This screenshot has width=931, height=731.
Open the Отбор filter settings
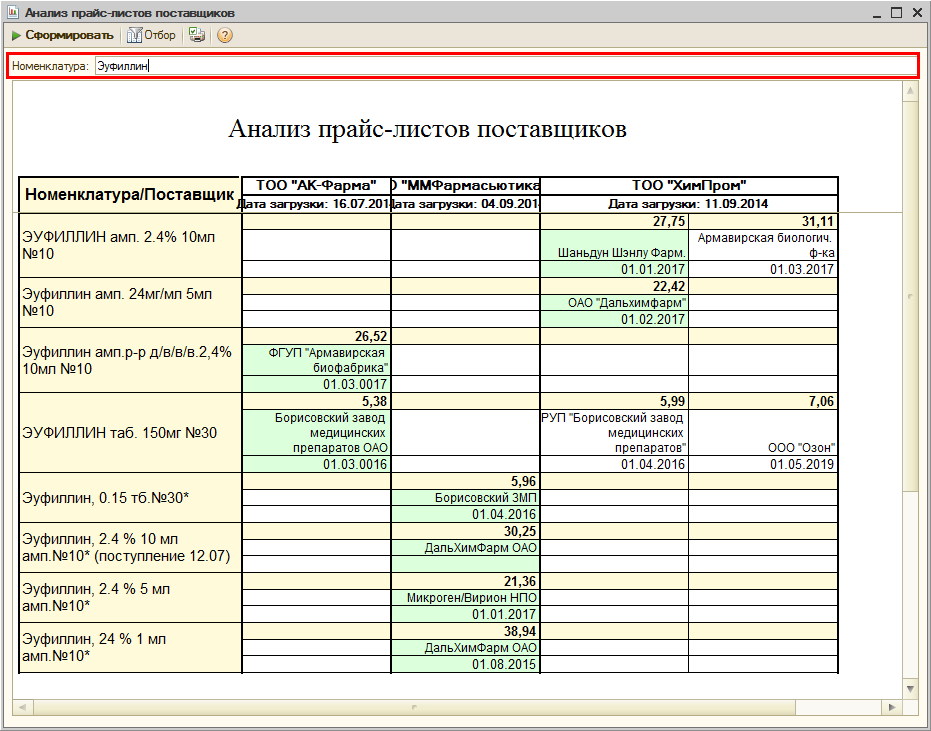click(x=151, y=35)
